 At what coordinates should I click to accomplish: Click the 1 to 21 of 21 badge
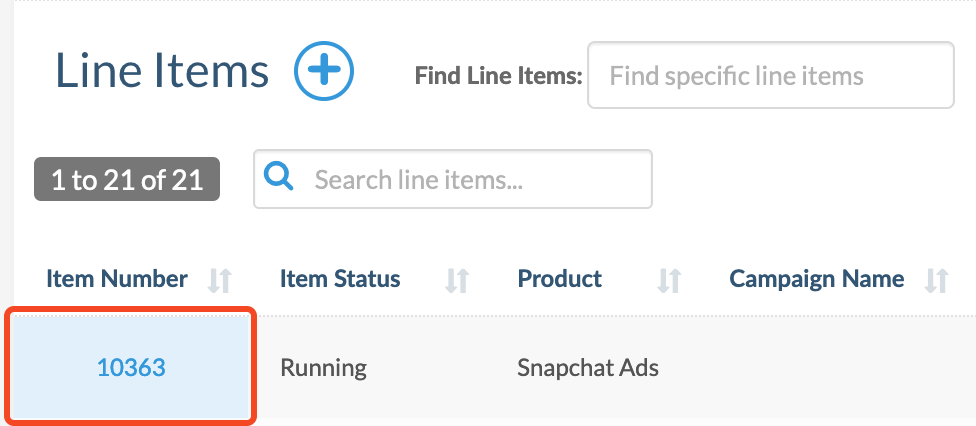click(127, 179)
